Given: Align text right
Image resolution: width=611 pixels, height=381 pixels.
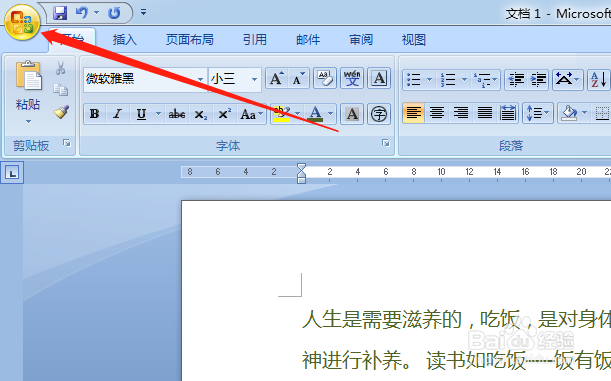Looking at the screenshot, I should (461, 113).
